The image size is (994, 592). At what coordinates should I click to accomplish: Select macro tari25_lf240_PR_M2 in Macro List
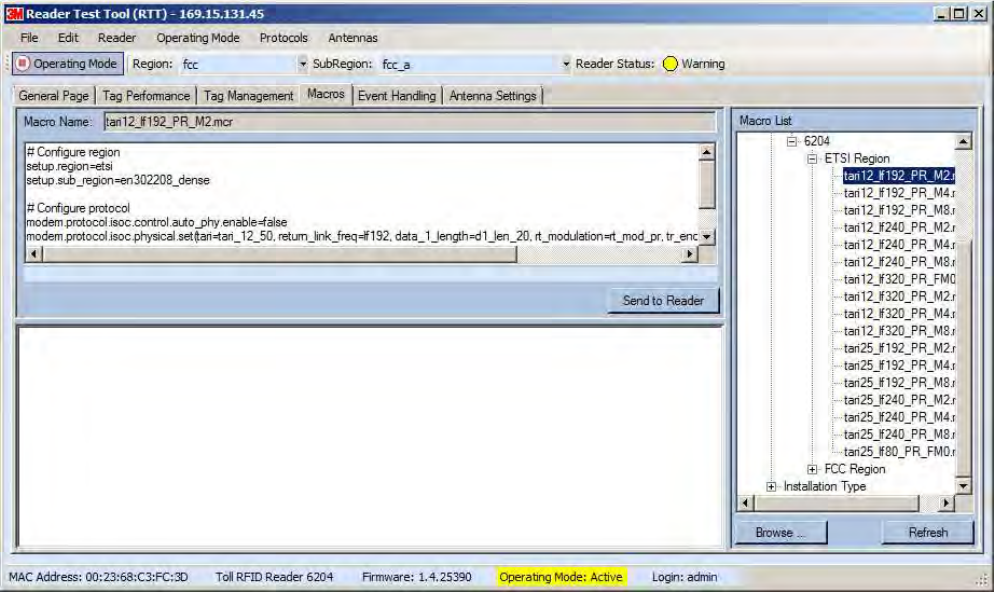click(x=899, y=400)
